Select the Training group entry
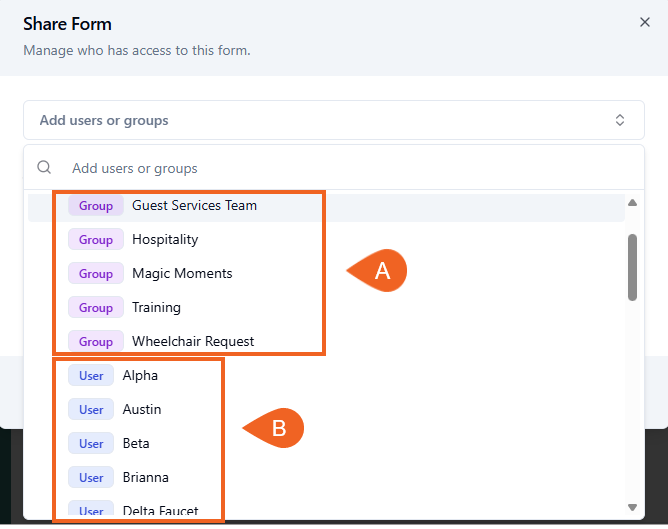Image resolution: width=668 pixels, height=529 pixels. pos(156,308)
